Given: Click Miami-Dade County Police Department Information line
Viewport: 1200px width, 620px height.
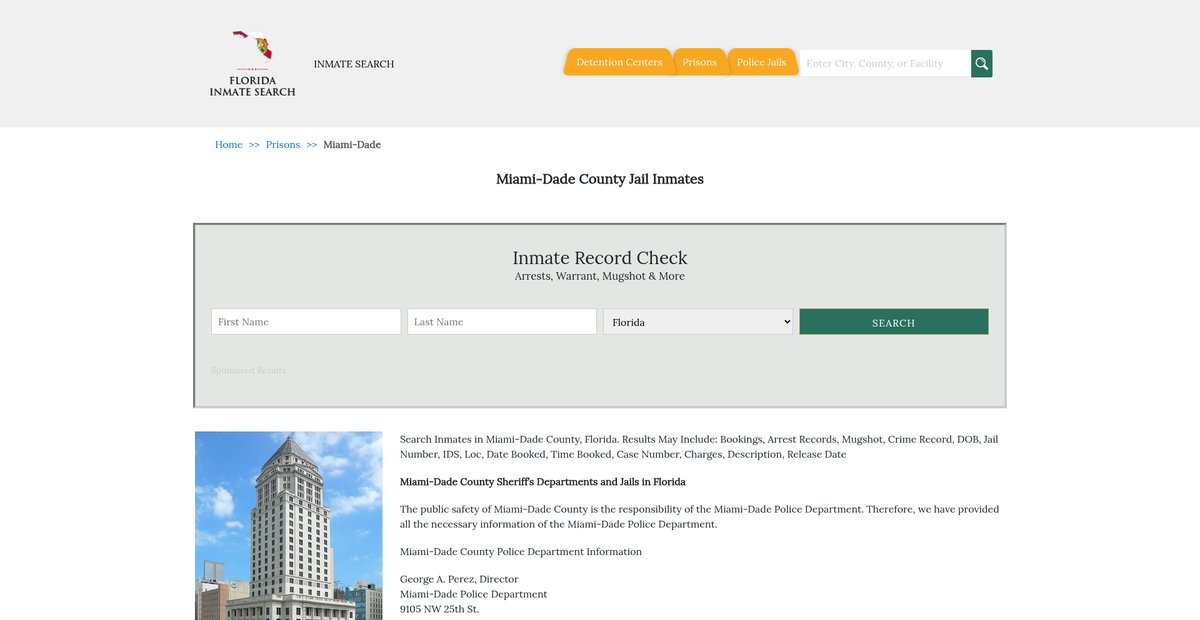Looking at the screenshot, I should point(521,552).
